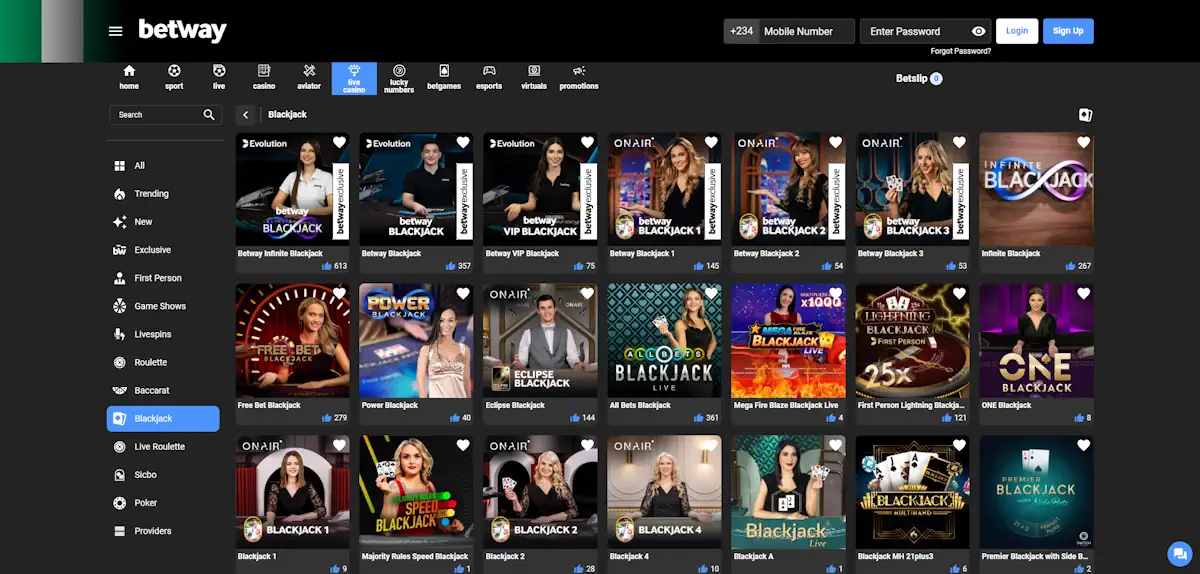
Task: Favorite Power Blackjack with heart icon
Action: pos(463,294)
